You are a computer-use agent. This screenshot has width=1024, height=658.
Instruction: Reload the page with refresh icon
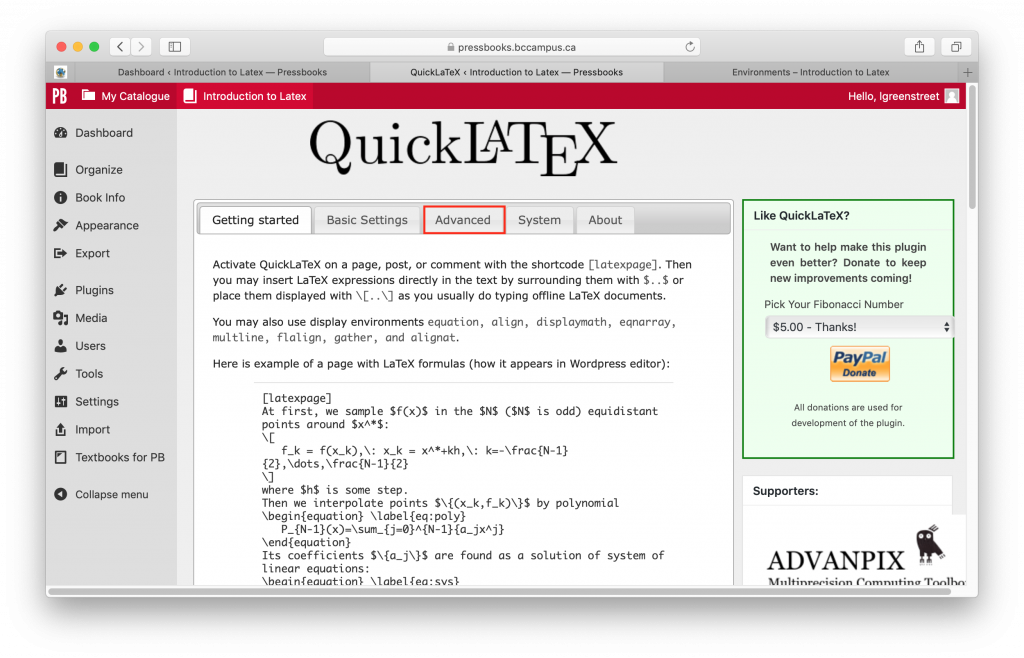point(690,46)
